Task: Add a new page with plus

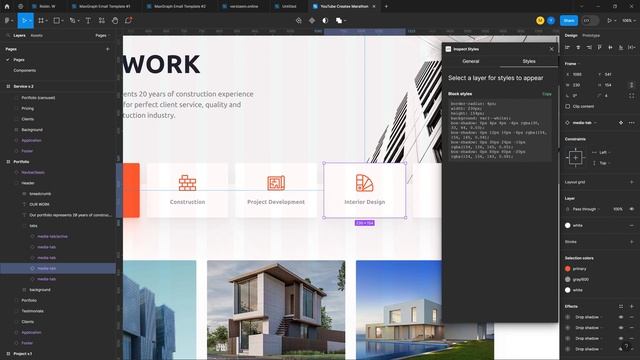Action: click(x=108, y=49)
